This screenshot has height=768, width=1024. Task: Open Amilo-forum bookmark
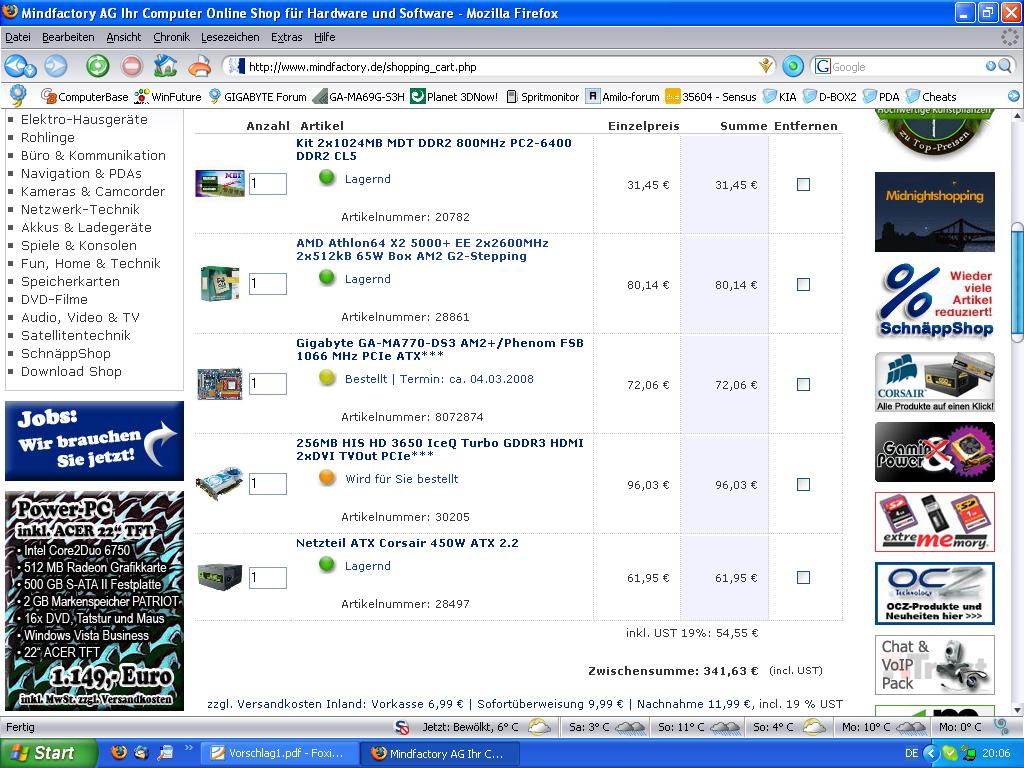tap(622, 97)
